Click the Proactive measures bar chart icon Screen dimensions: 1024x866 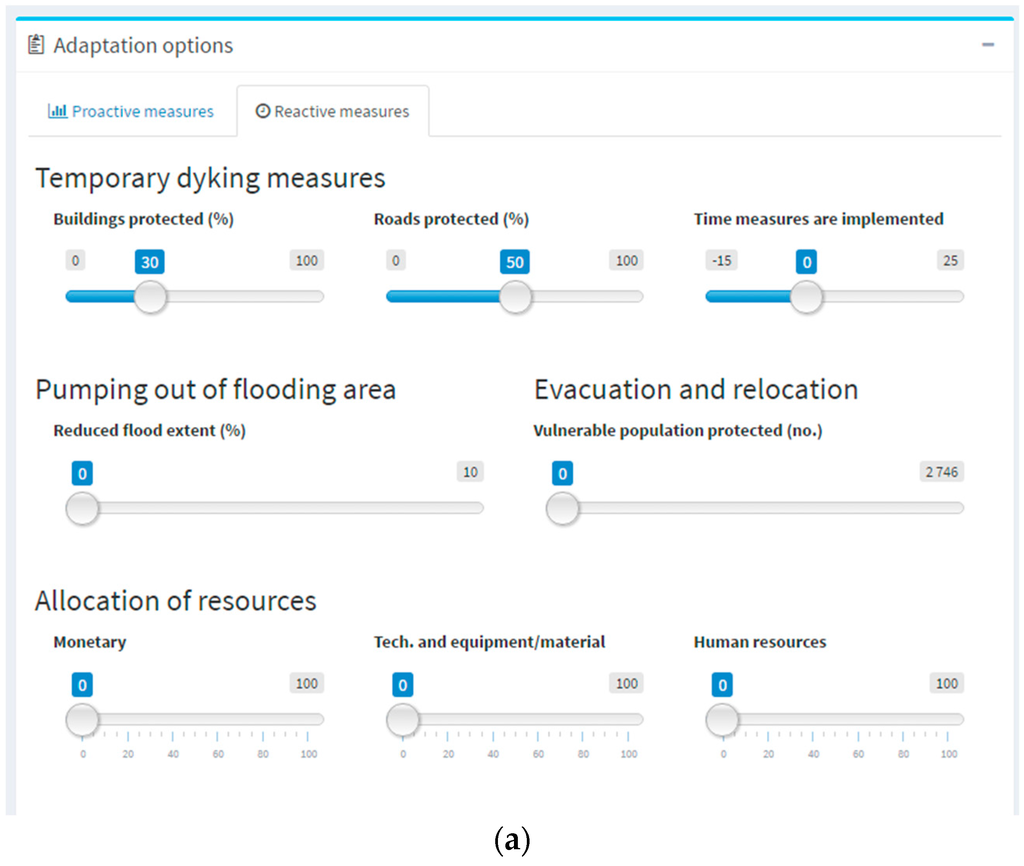pos(57,111)
